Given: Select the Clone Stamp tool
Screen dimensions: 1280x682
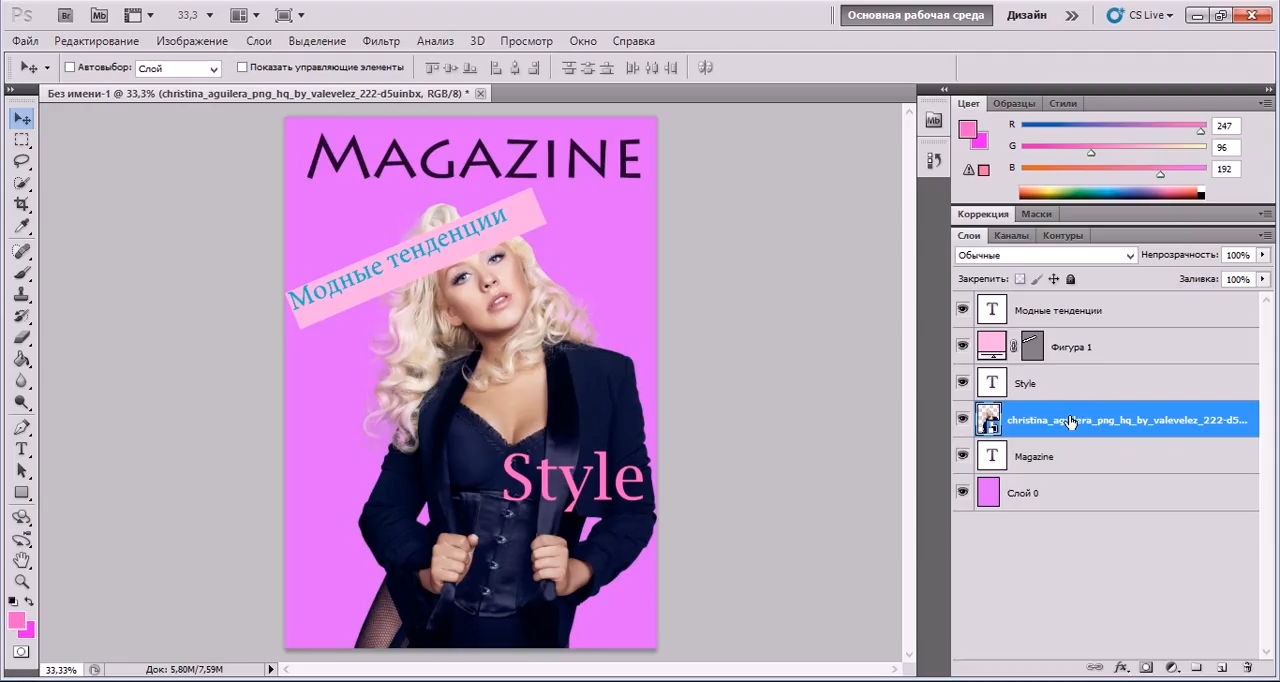Looking at the screenshot, I should [21, 294].
